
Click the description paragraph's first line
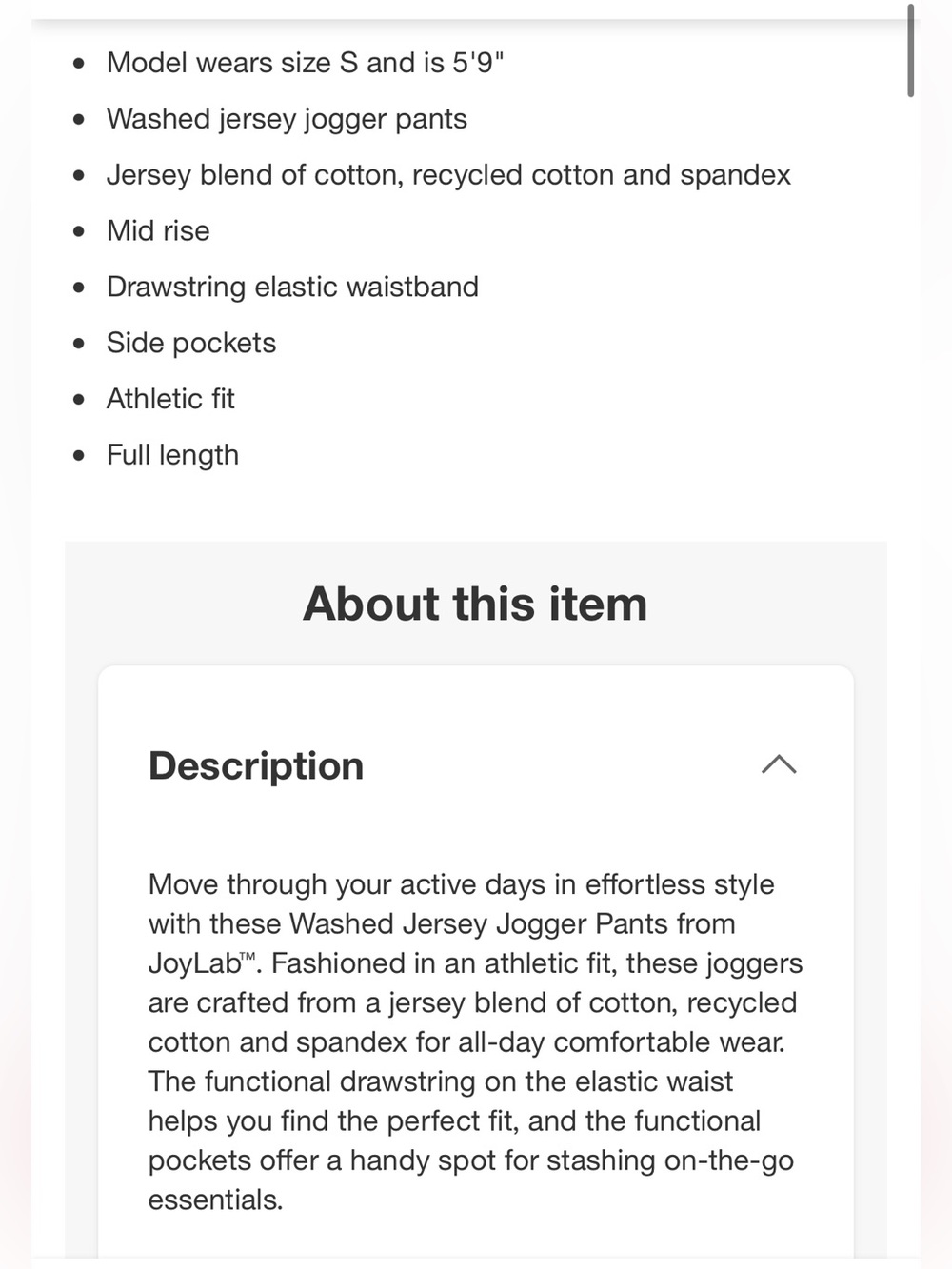[x=461, y=884]
